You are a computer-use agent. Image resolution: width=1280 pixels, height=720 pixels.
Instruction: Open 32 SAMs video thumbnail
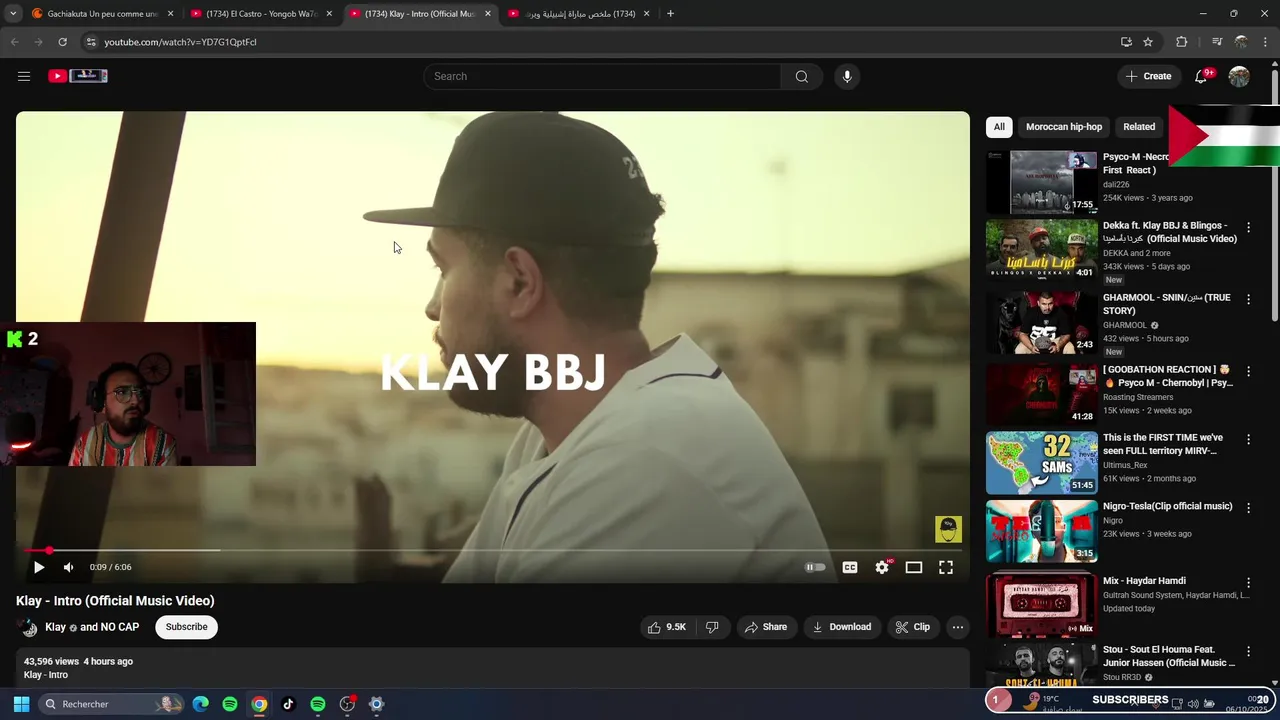click(1042, 463)
